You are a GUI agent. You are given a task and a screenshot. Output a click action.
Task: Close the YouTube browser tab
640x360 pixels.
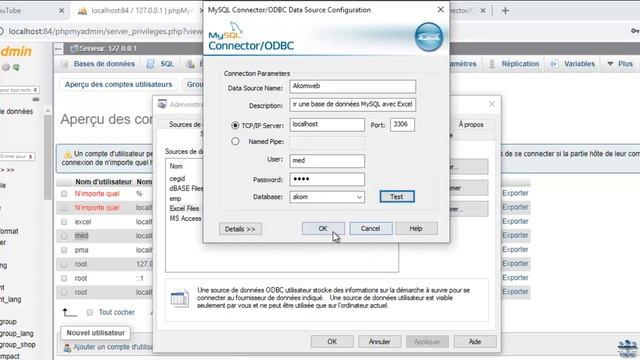[62, 11]
